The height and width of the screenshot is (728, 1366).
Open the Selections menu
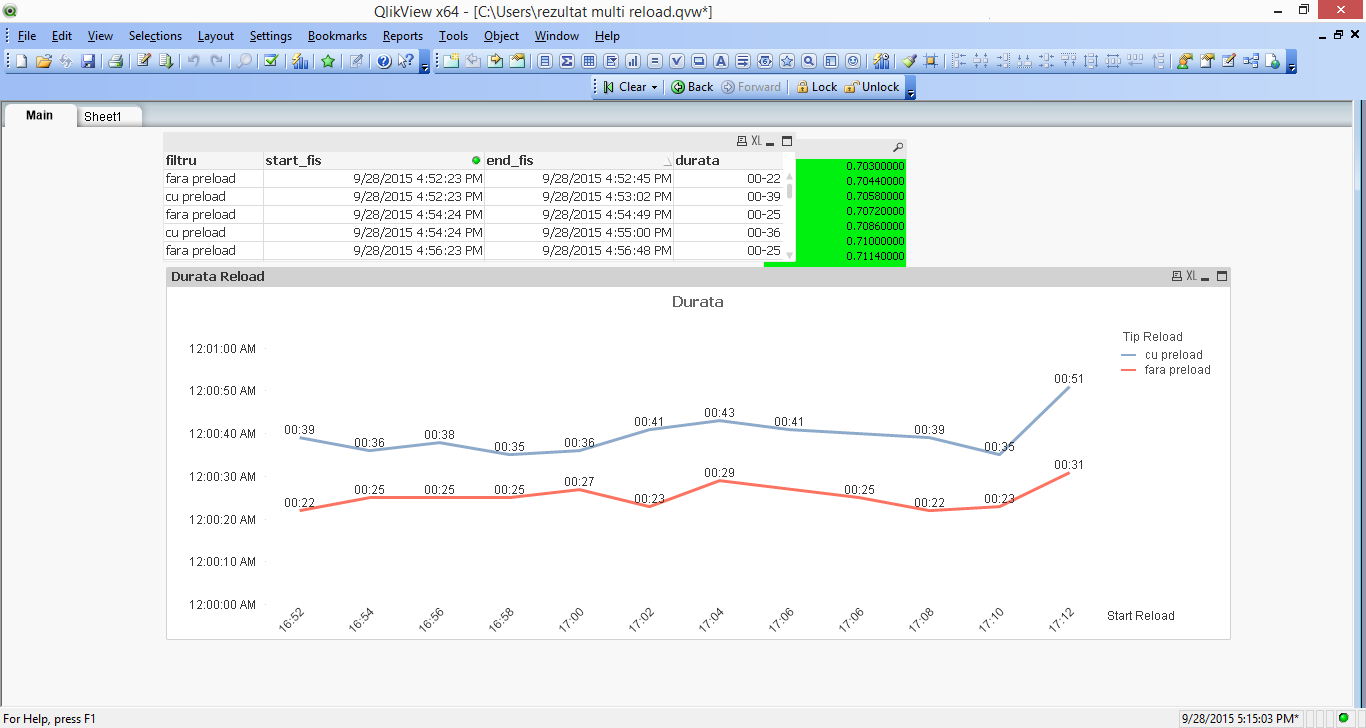155,36
